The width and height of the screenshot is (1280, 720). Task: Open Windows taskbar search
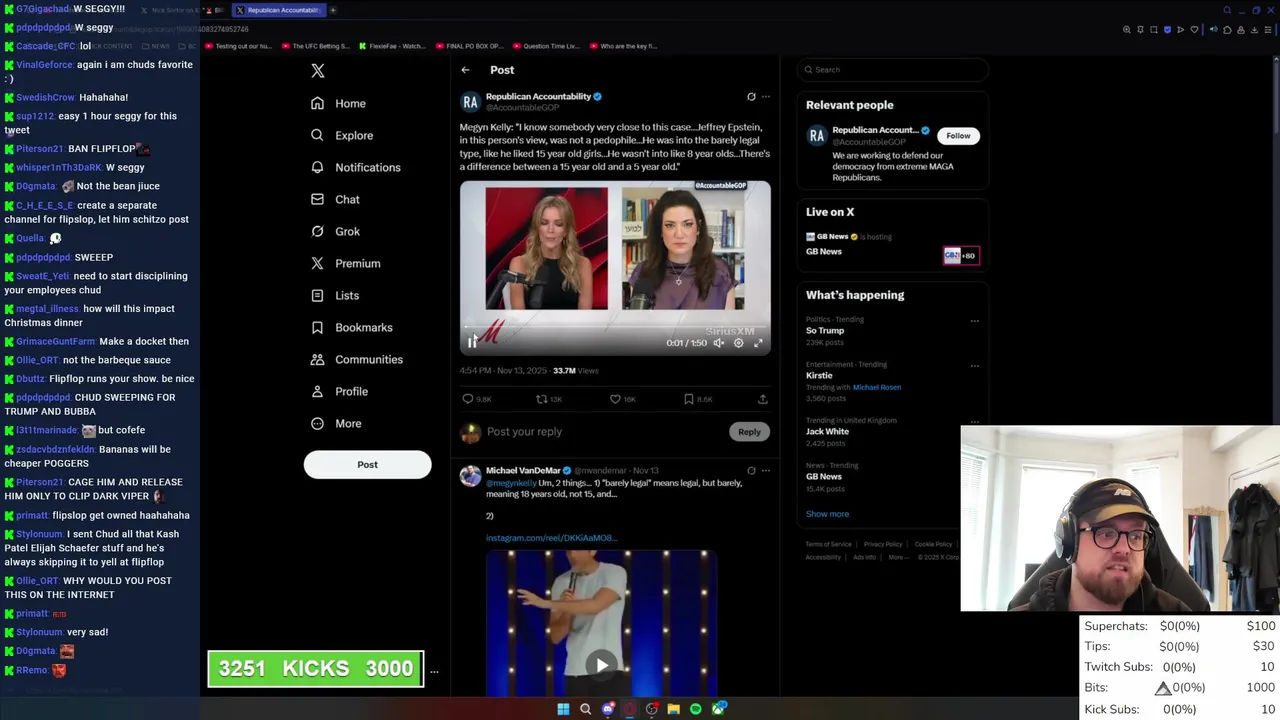(585, 709)
